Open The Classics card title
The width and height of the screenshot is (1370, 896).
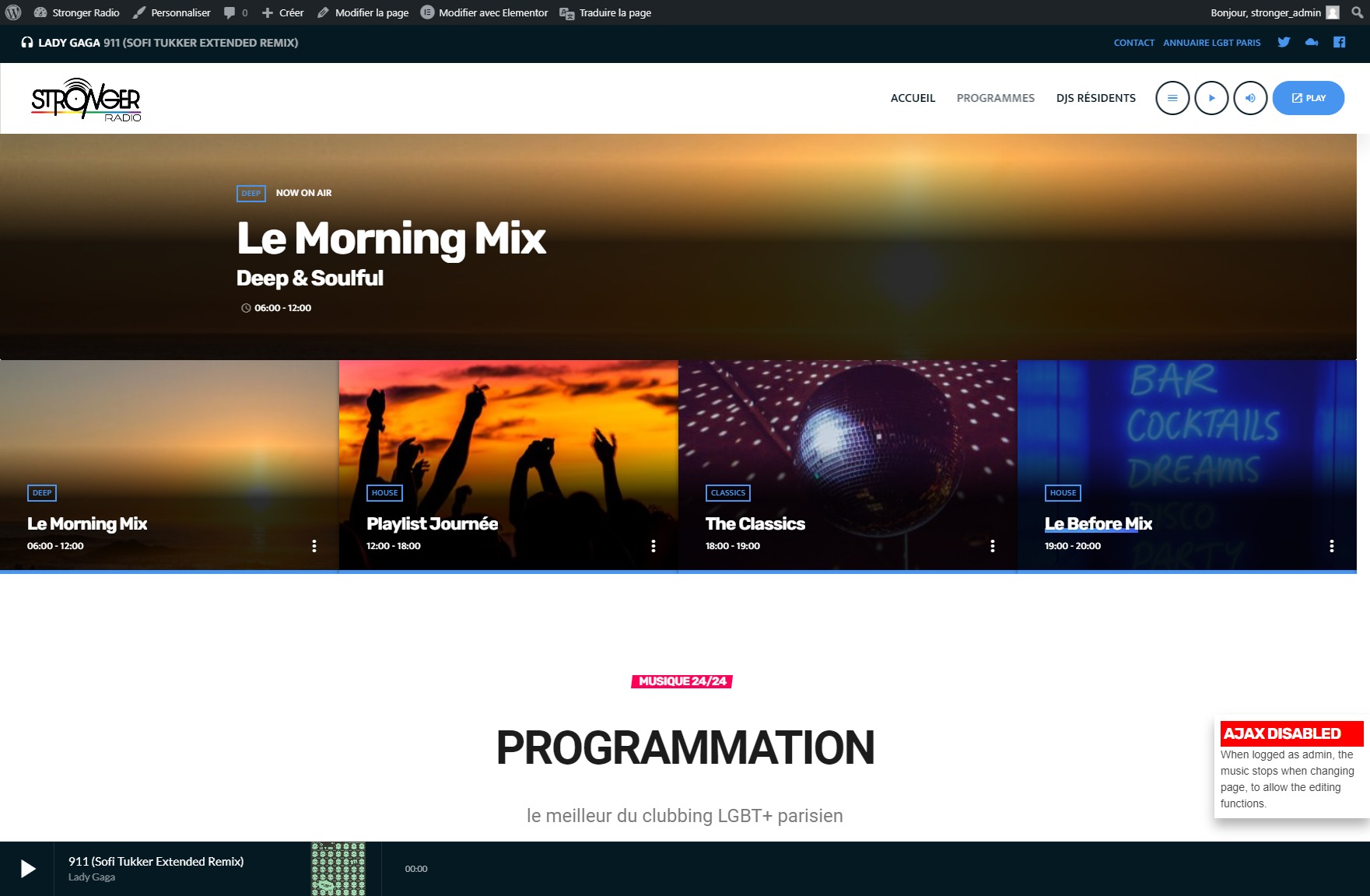point(755,523)
